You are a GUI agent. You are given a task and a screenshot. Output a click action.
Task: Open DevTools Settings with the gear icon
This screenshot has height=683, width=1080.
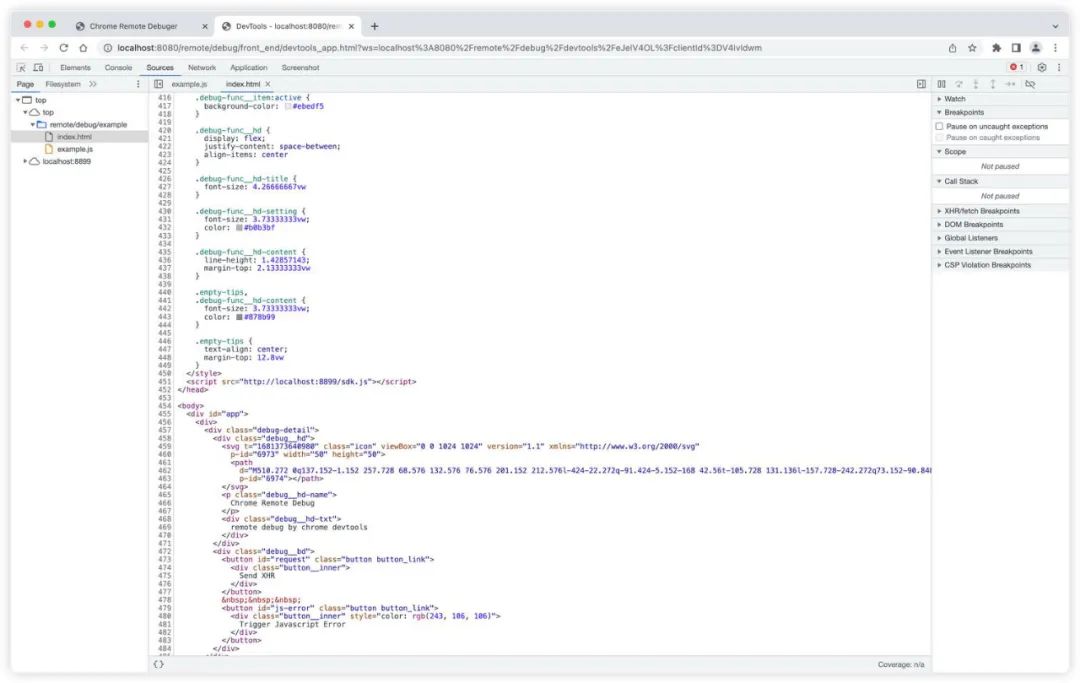[x=1042, y=67]
